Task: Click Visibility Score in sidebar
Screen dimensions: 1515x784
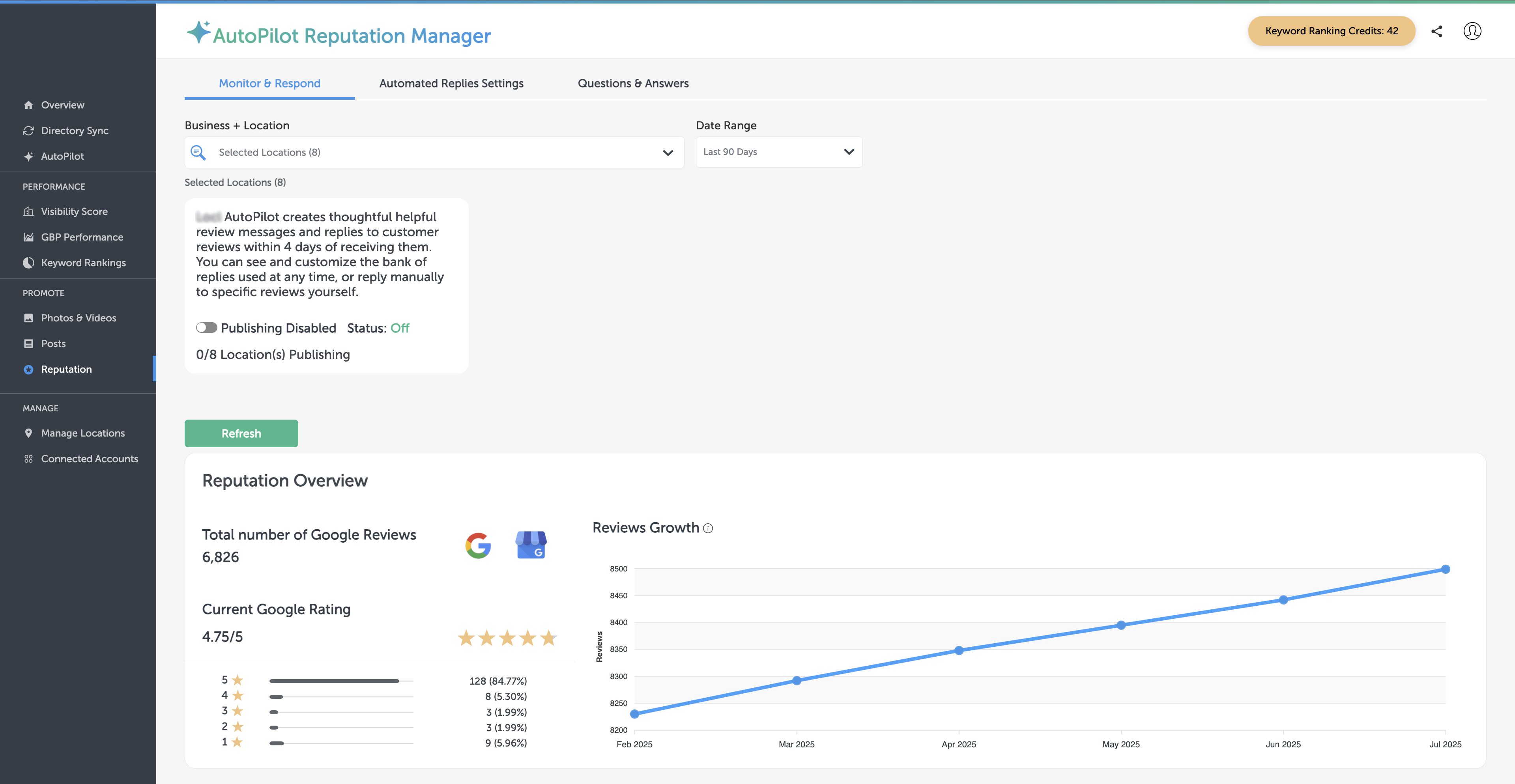Action: 74,211
